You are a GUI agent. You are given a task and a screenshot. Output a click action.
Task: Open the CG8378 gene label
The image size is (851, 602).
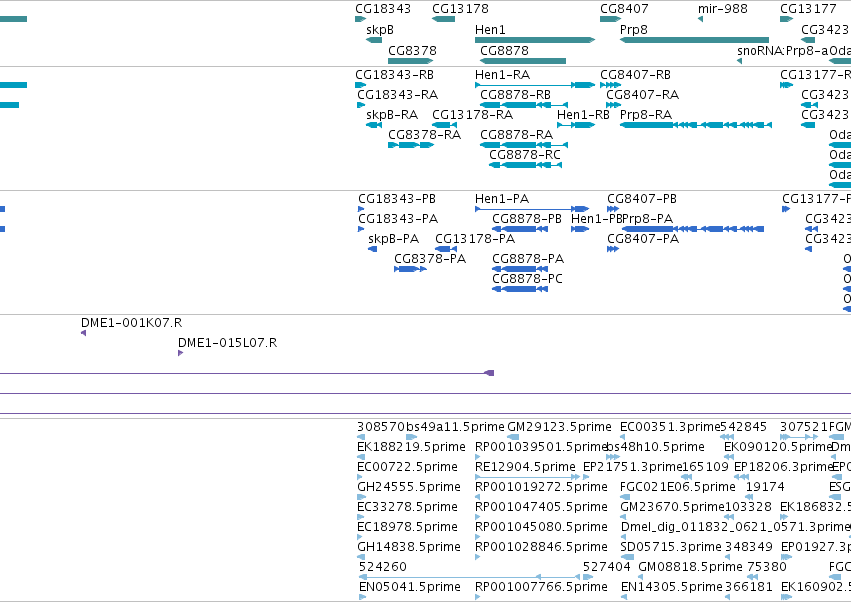coord(412,50)
